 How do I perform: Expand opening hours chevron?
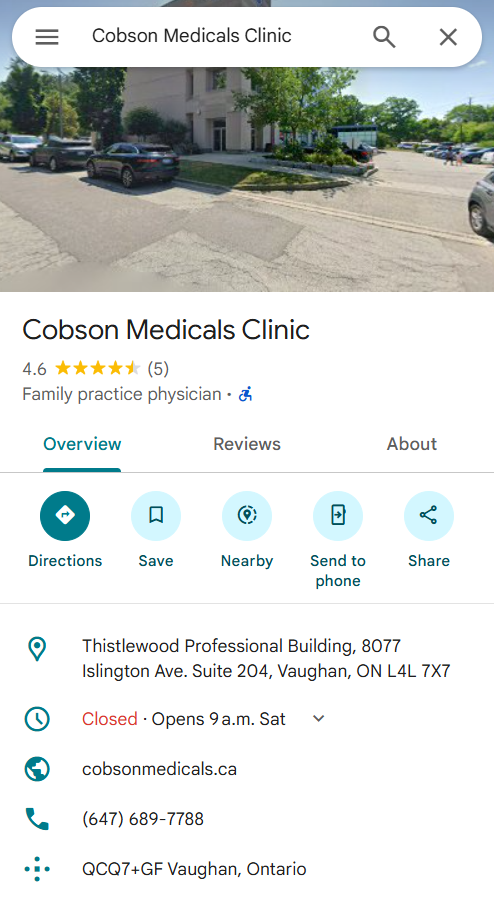click(x=319, y=719)
